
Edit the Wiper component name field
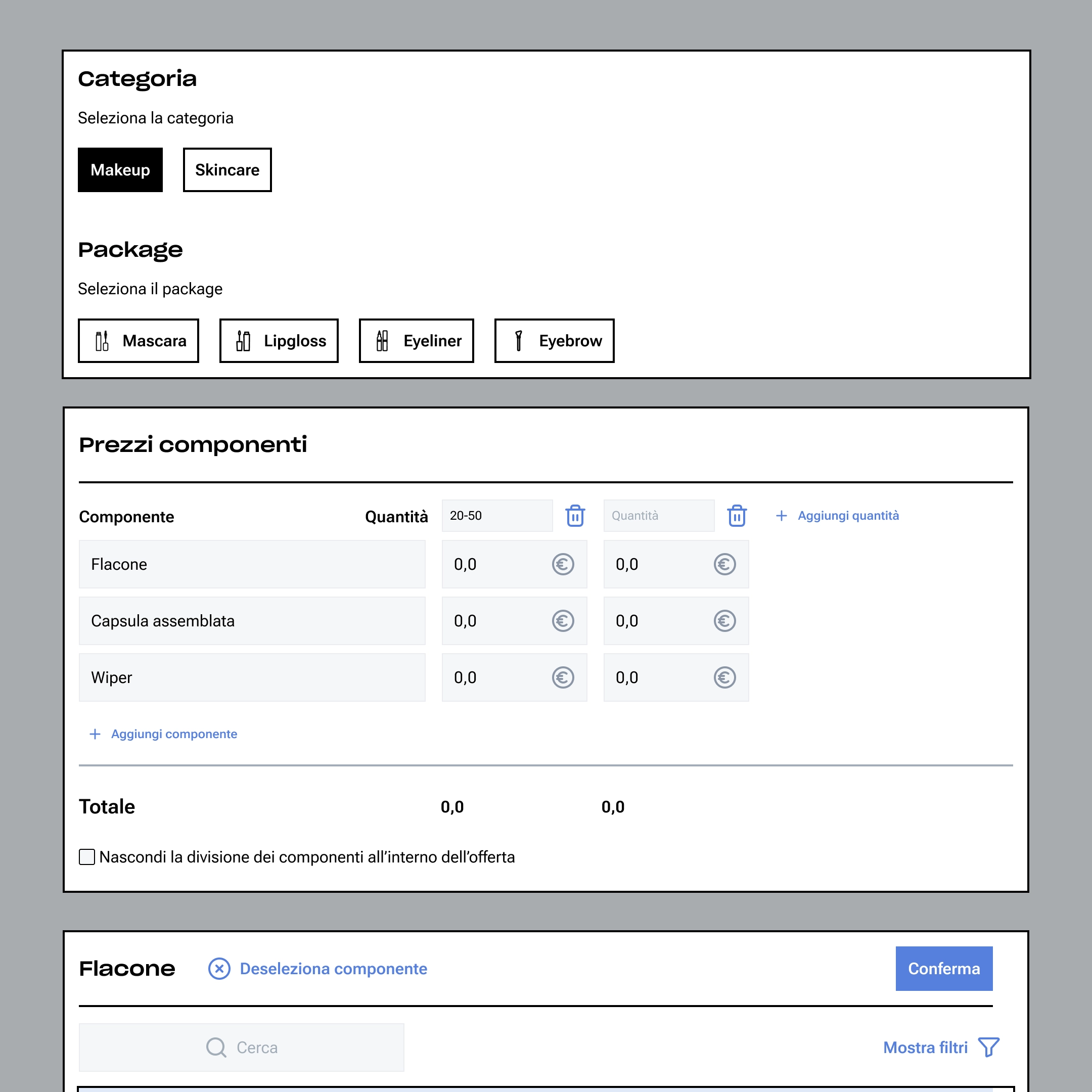pyautogui.click(x=252, y=677)
